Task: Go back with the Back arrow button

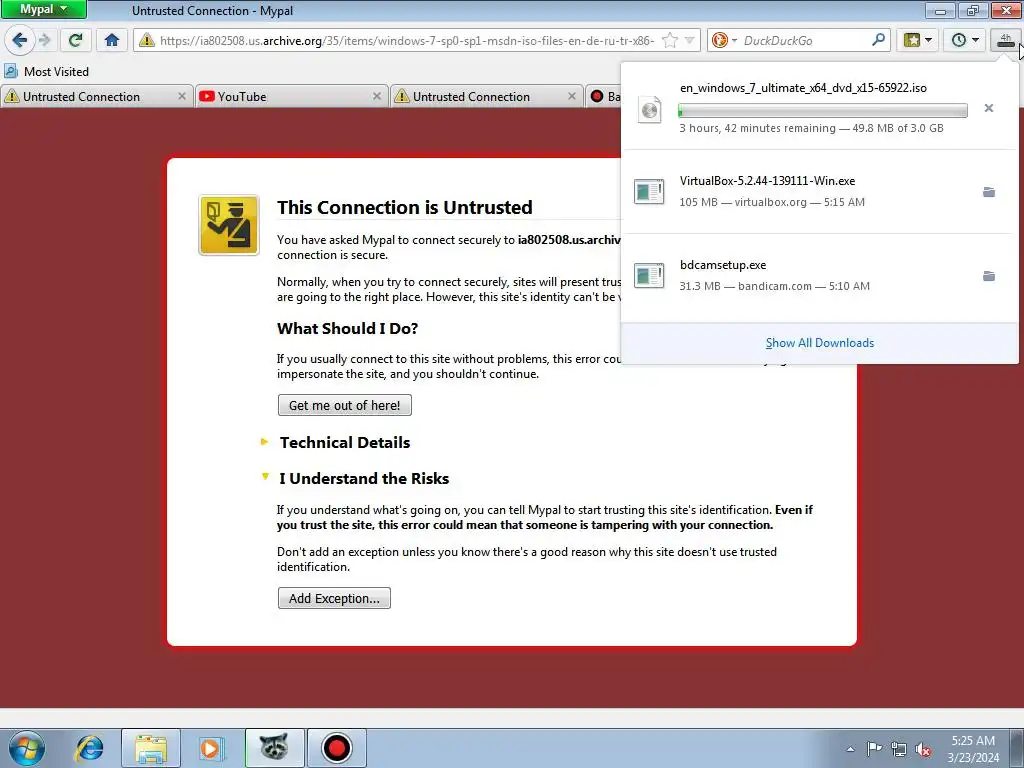Action: point(20,40)
